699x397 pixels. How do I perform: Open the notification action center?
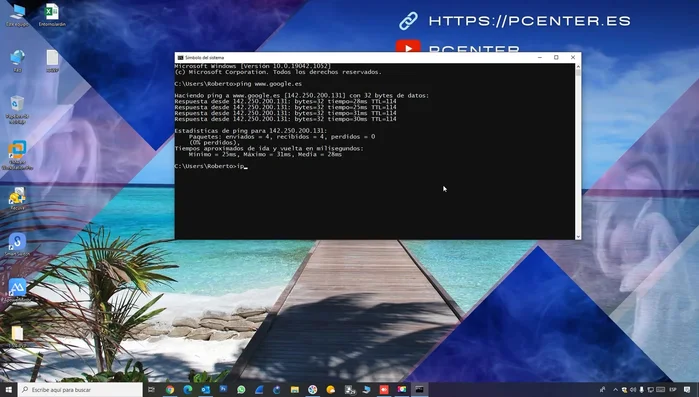pyautogui.click(x=687, y=389)
